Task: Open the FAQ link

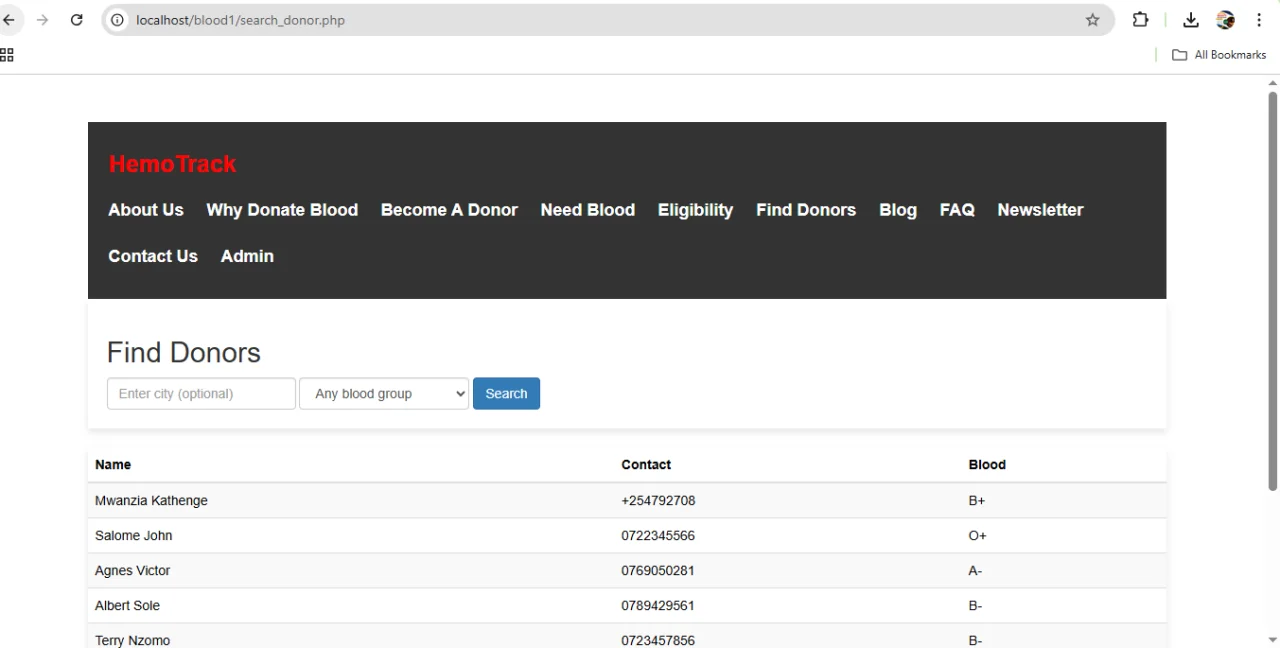Action: pos(957,210)
